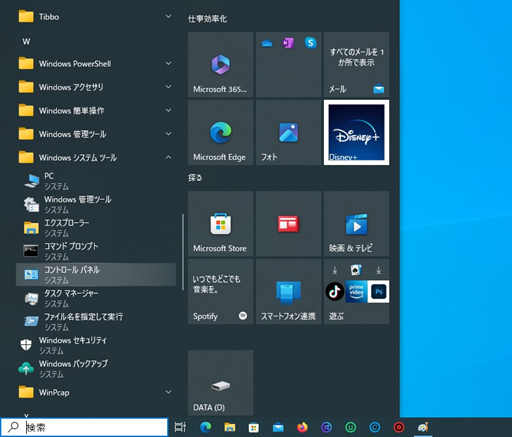Screen dimensions: 512x437
Task: Open the フォト tile
Action: pyautogui.click(x=288, y=132)
